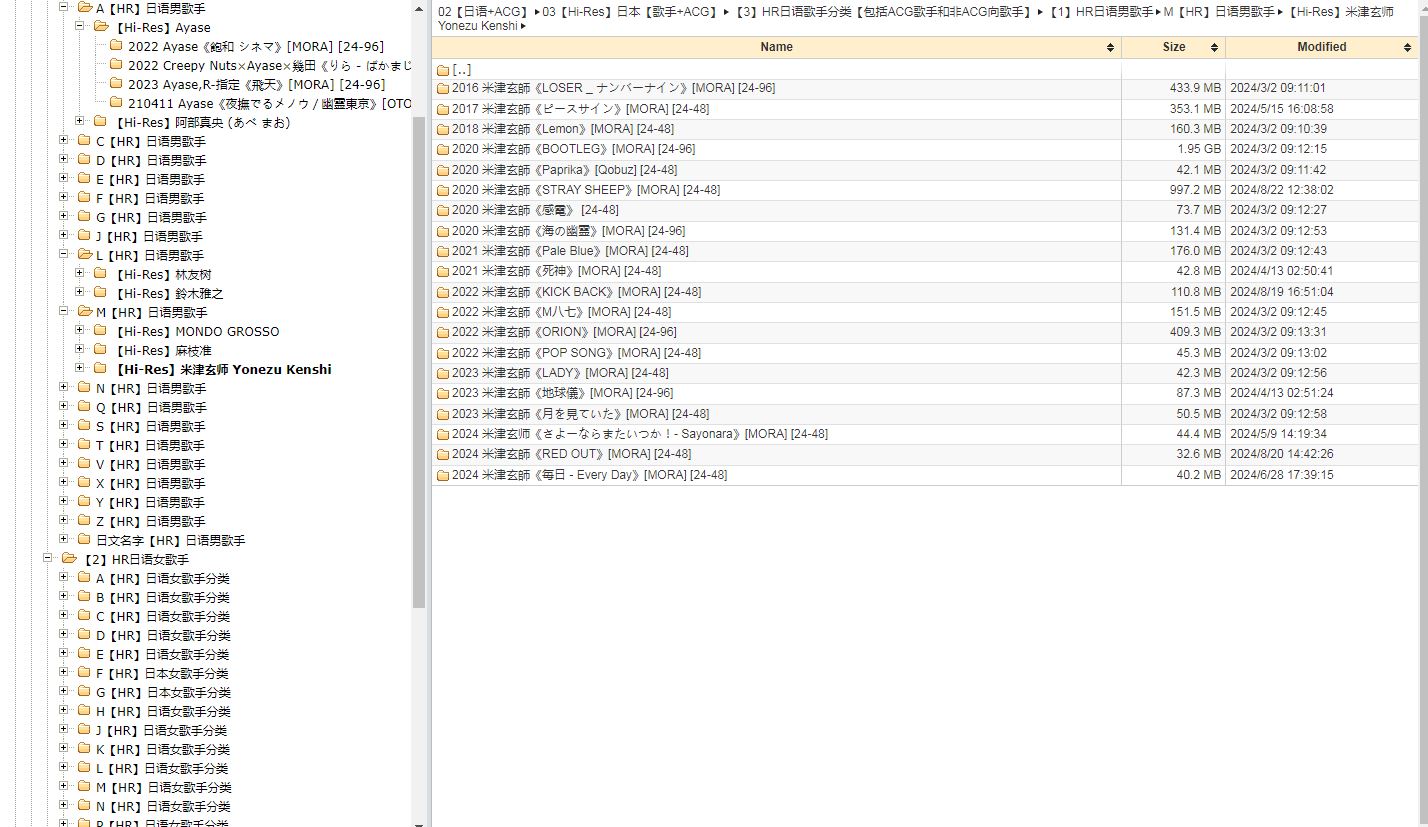Toggle sort via Modified column arrows
This screenshot has height=827, width=1428.
pos(1408,48)
